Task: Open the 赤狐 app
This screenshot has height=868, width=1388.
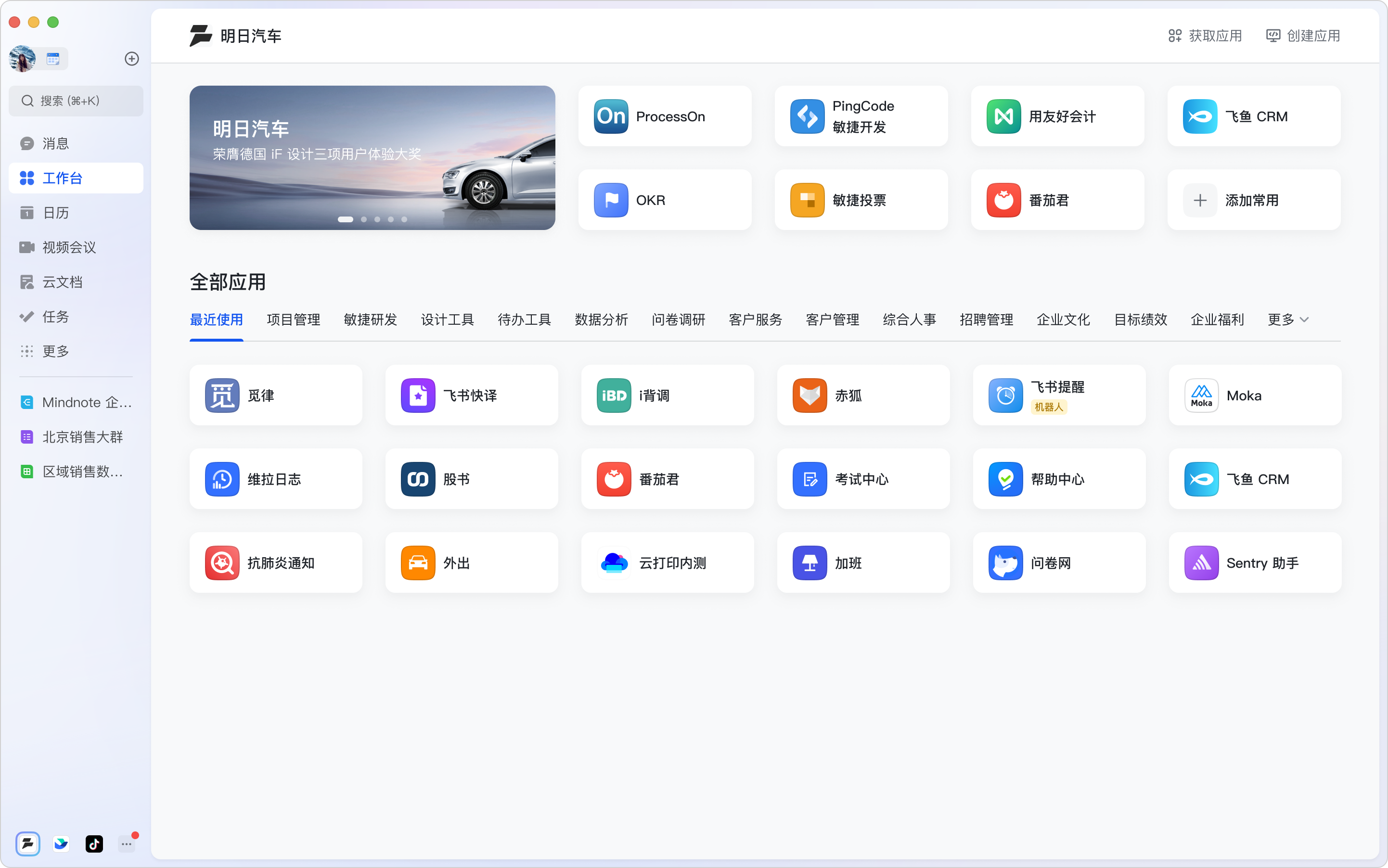Action: 863,396
